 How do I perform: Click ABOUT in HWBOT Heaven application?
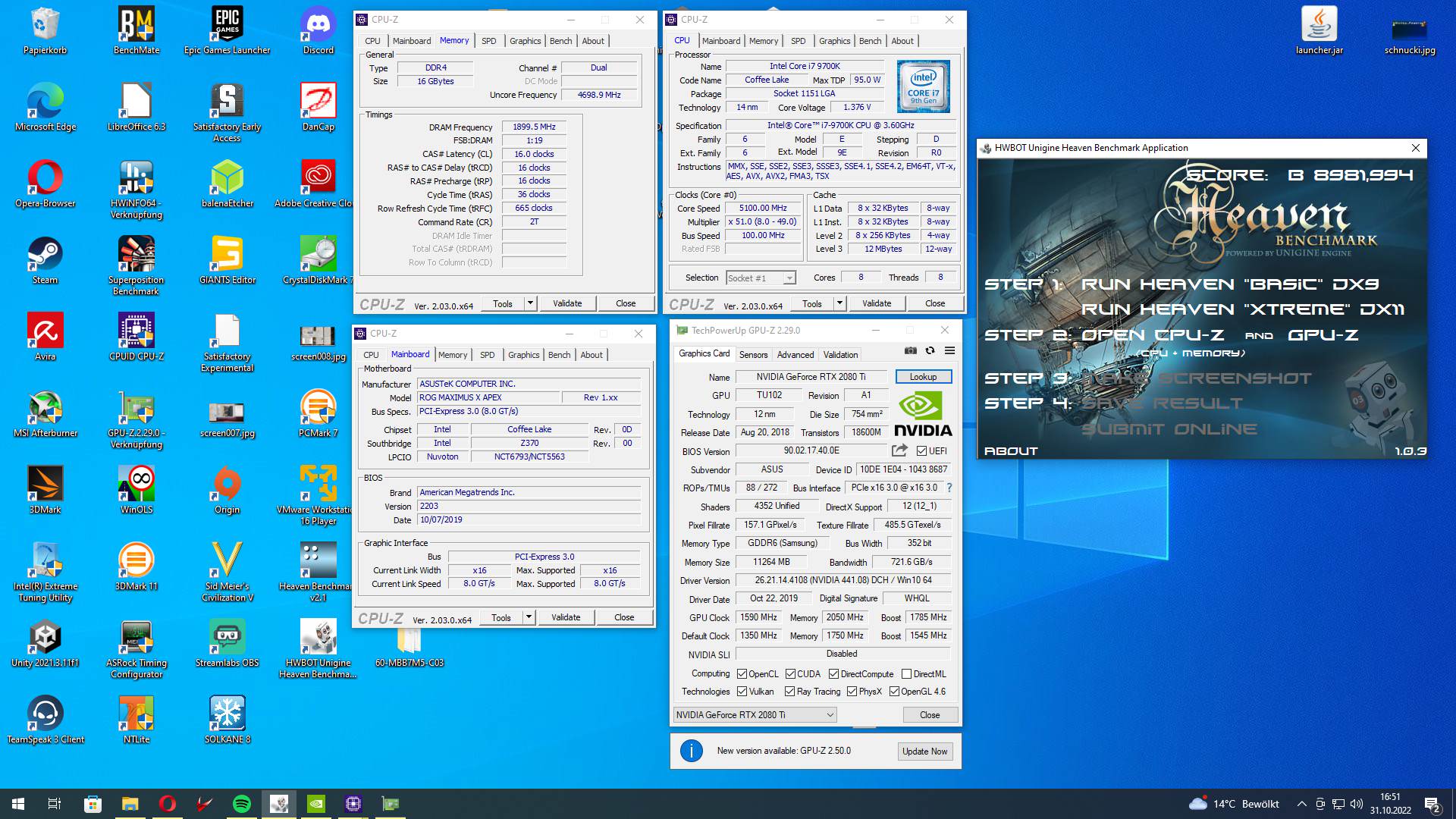click(1011, 450)
